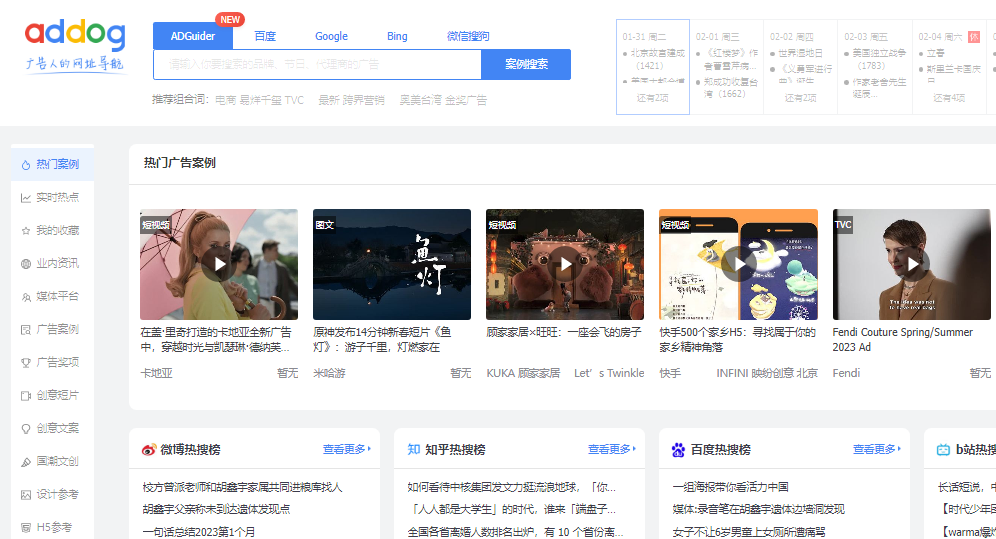The height and width of the screenshot is (539, 996).
Task: Click the video icon beside 创意短片
Action: point(26,396)
